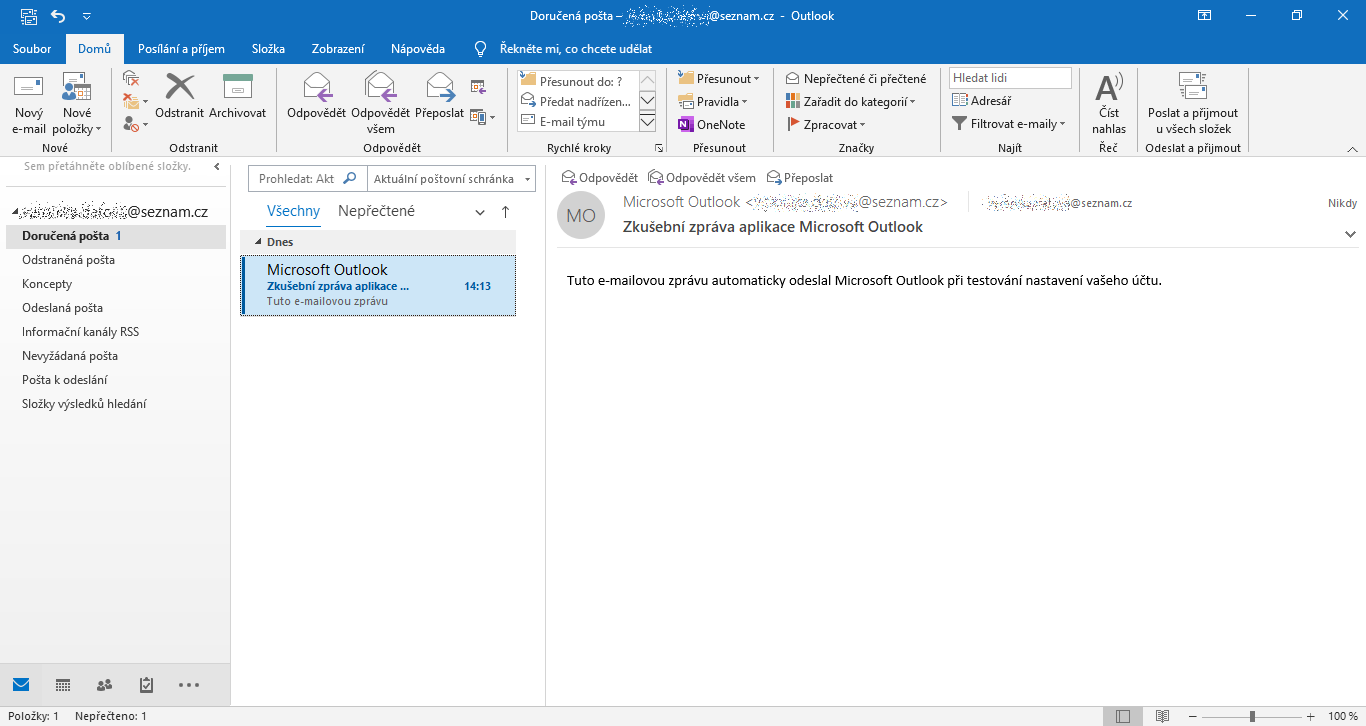Open ribbon display options in title bar
The width and height of the screenshot is (1366, 726).
pyautogui.click(x=1204, y=15)
